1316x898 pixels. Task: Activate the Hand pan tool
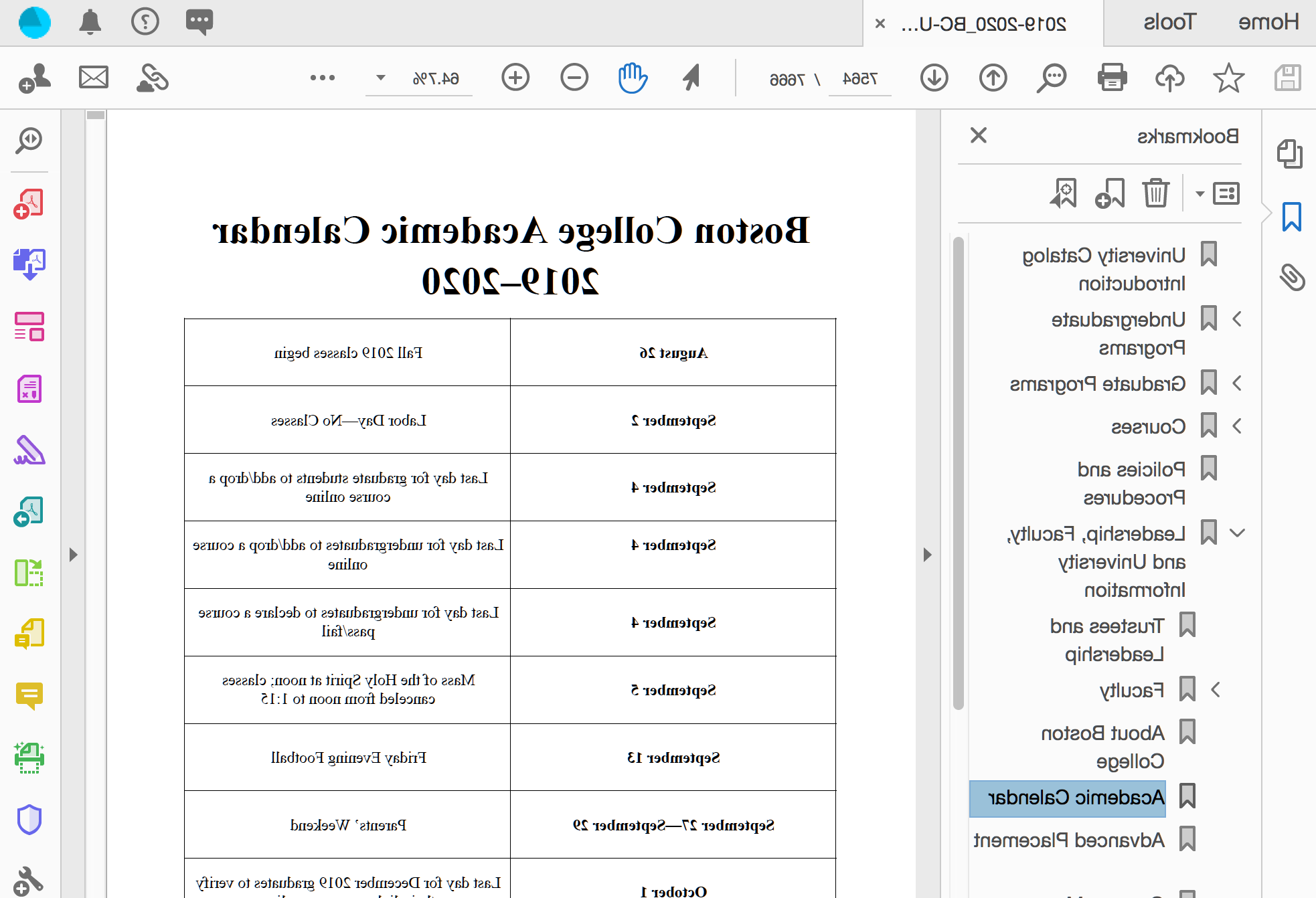pyautogui.click(x=632, y=78)
